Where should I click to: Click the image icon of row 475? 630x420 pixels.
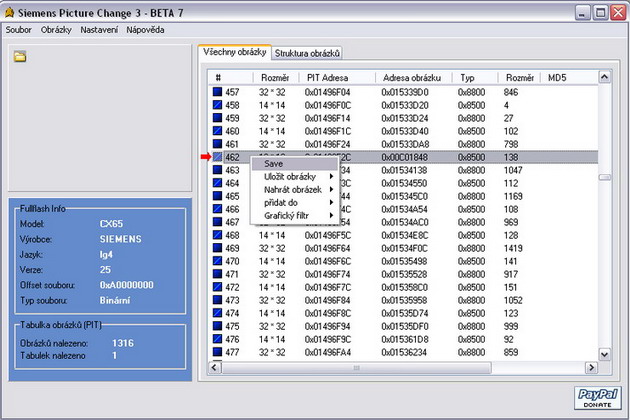(x=217, y=326)
